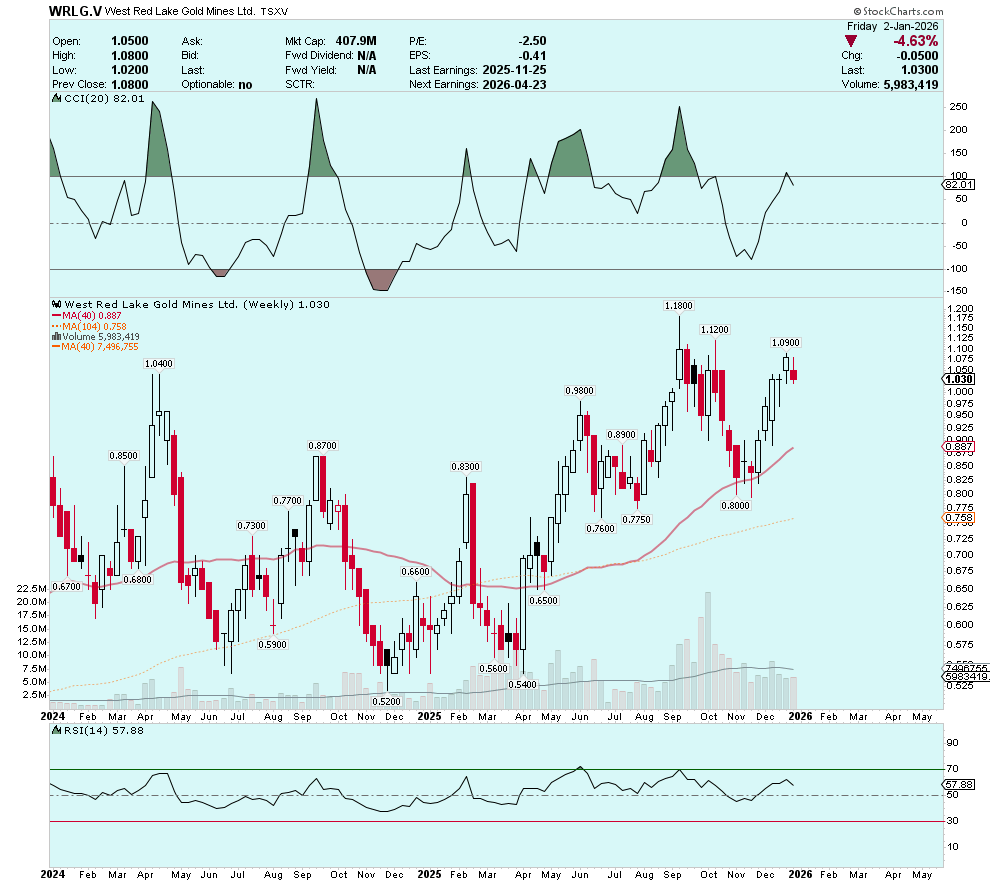This screenshot has width=990, height=883.
Task: Click the WRLG.V ticker symbol title
Action: (x=75, y=11)
